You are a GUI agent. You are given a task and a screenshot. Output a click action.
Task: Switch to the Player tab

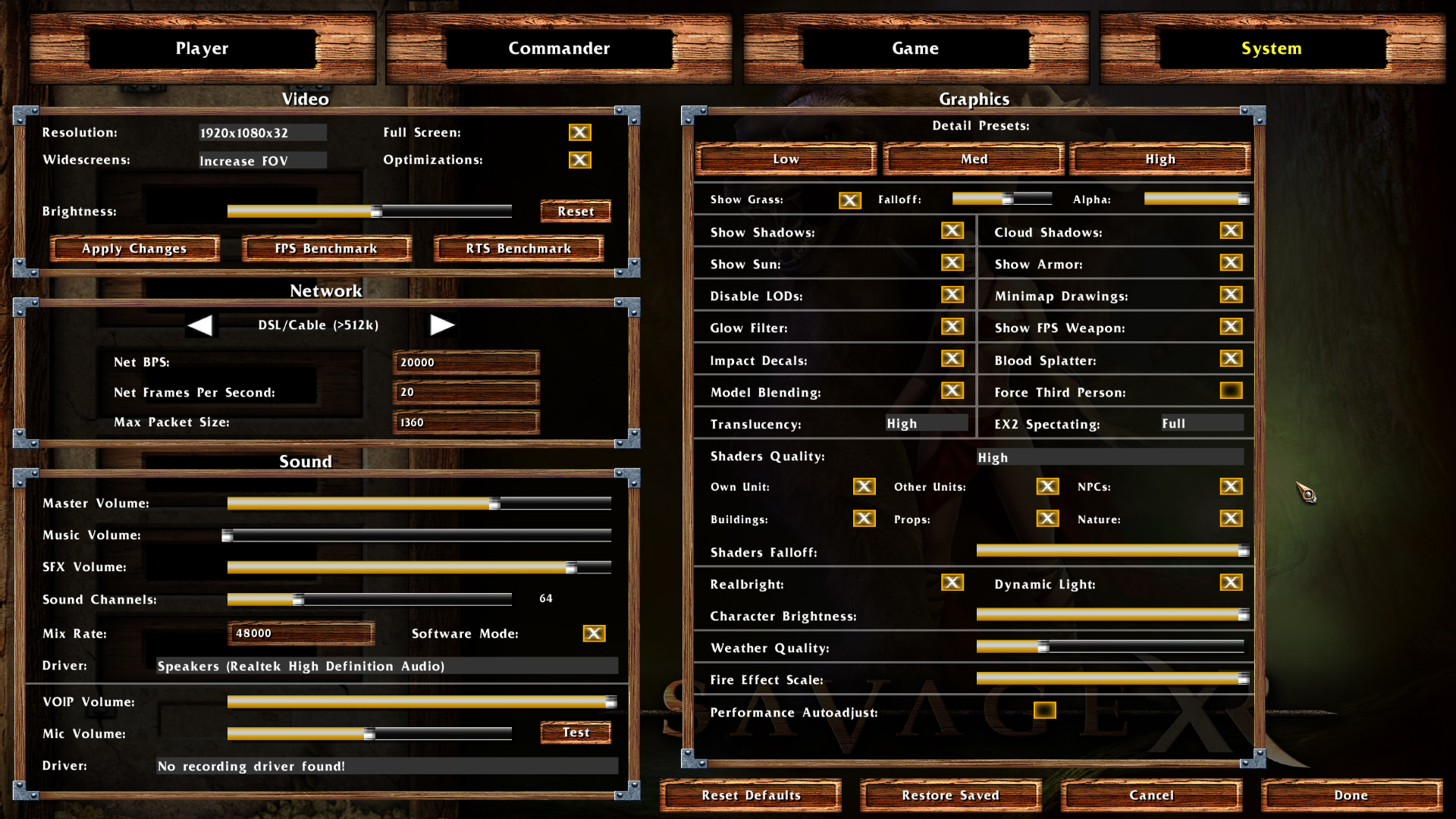(202, 49)
